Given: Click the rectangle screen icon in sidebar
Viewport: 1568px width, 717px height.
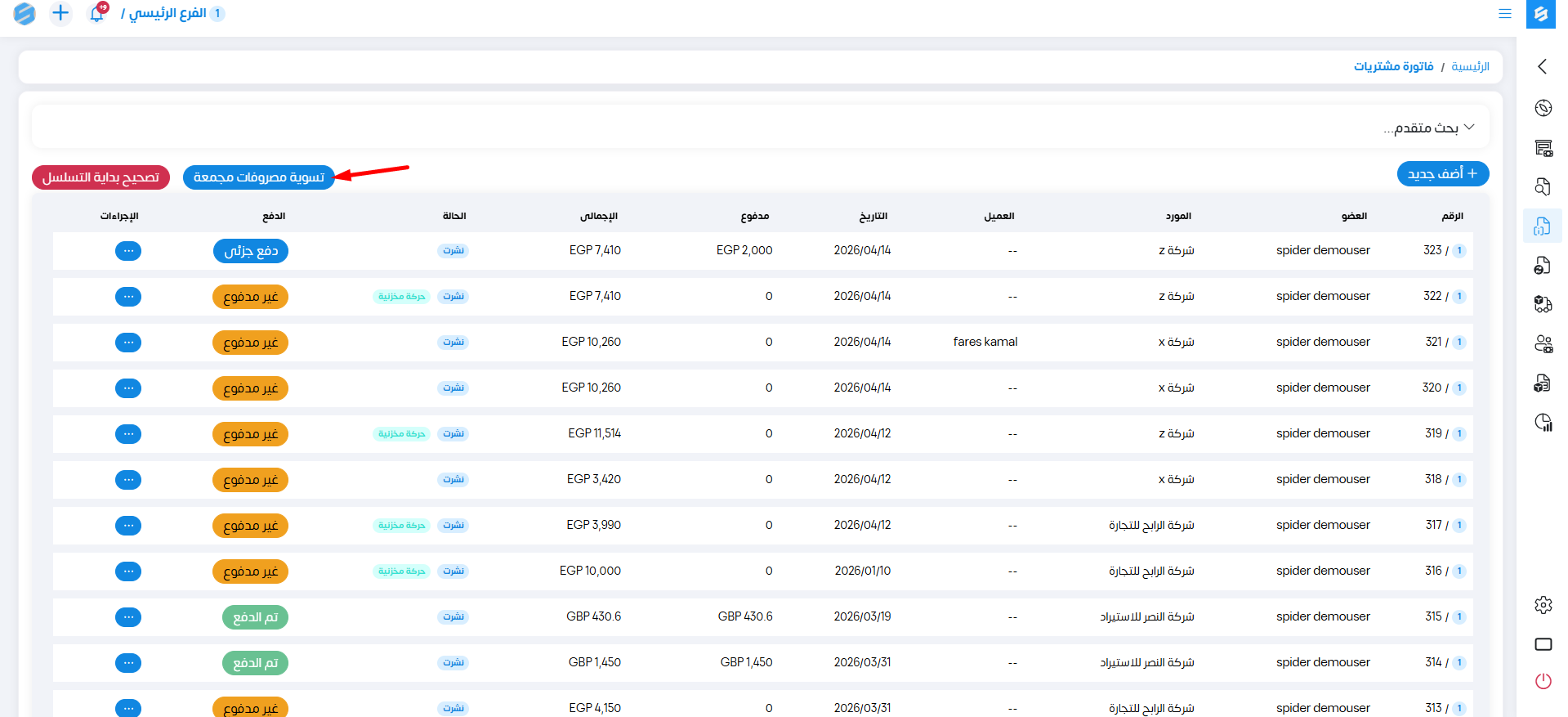Looking at the screenshot, I should (x=1543, y=644).
